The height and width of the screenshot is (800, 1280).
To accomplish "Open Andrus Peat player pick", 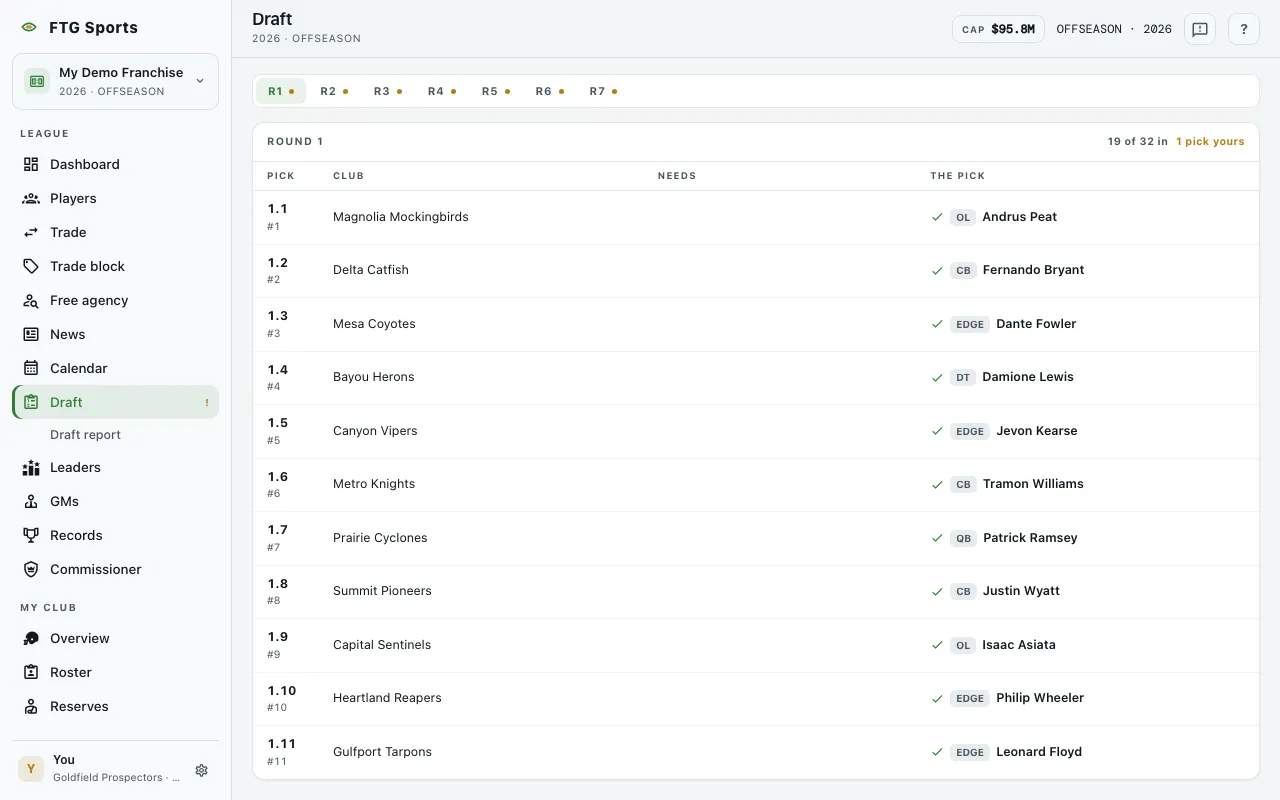I will point(1019,217).
